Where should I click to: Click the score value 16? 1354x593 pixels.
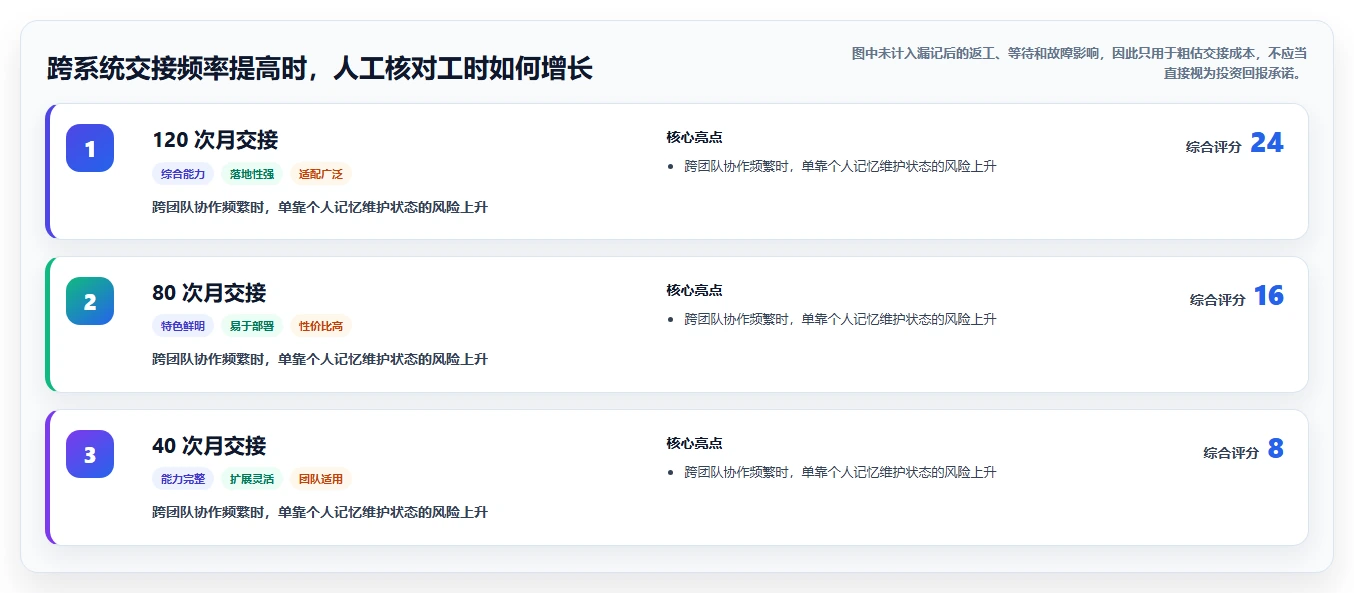(1269, 296)
